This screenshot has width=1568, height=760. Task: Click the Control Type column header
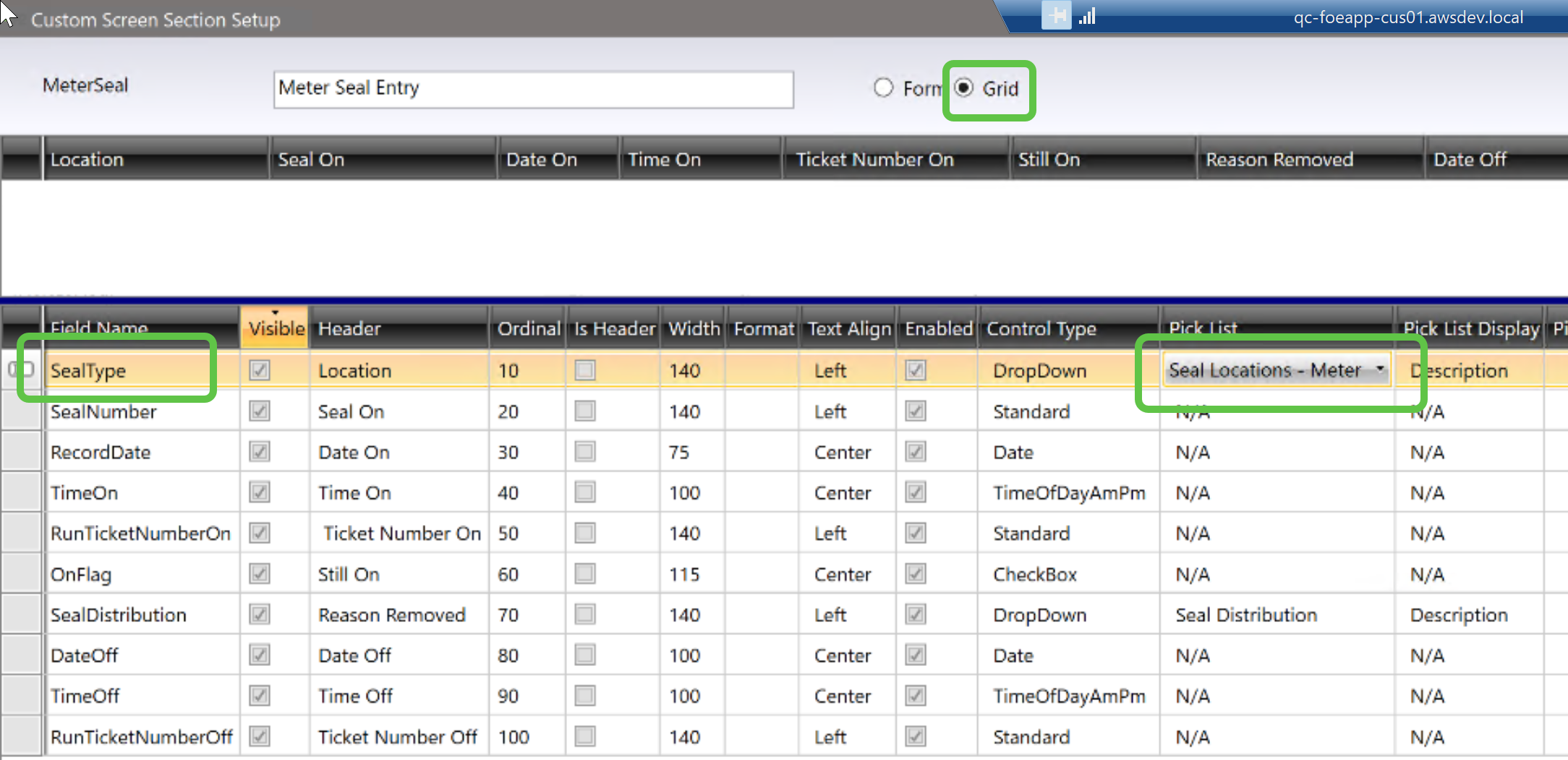(1041, 328)
